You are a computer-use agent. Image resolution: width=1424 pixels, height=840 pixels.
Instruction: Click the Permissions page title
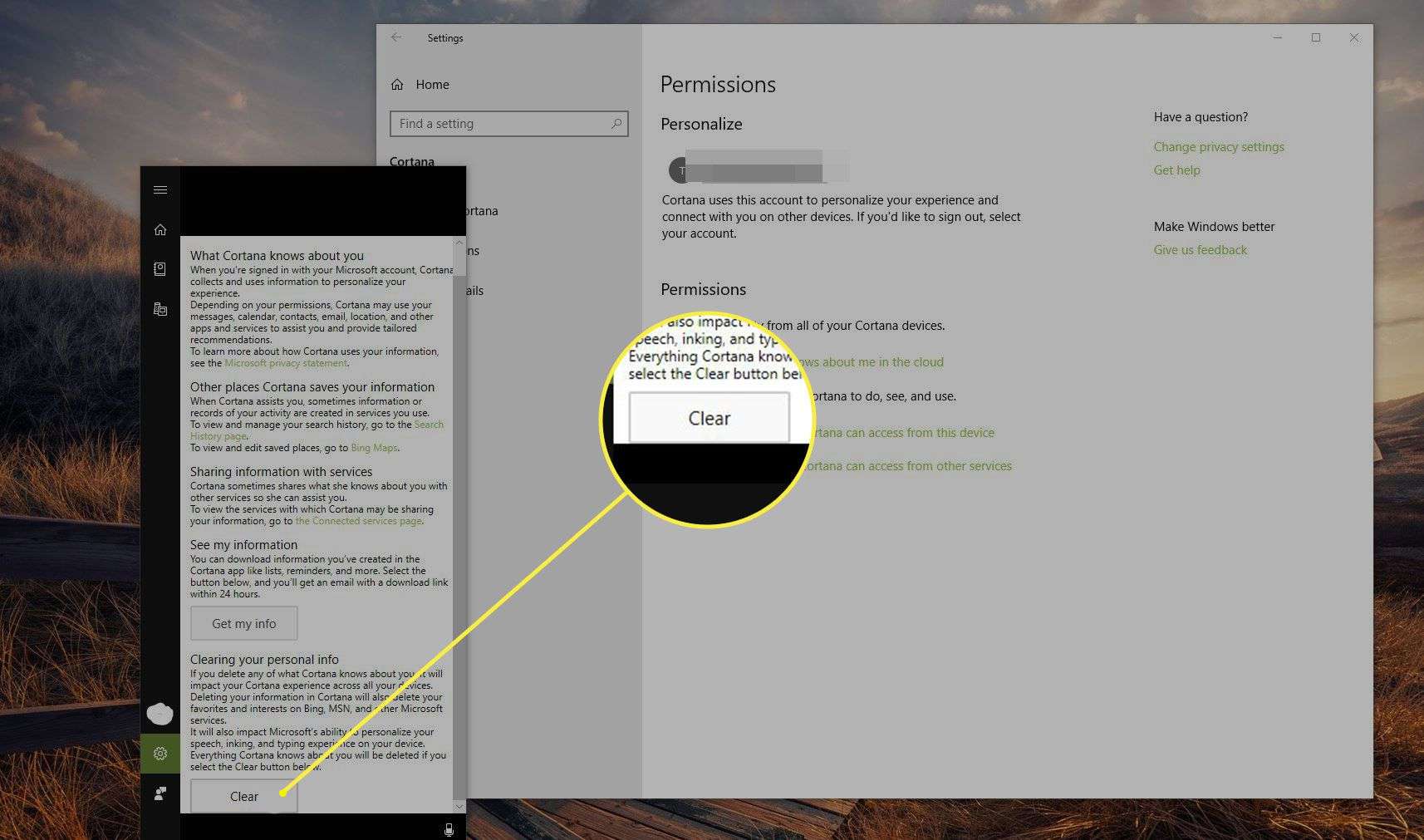point(718,85)
